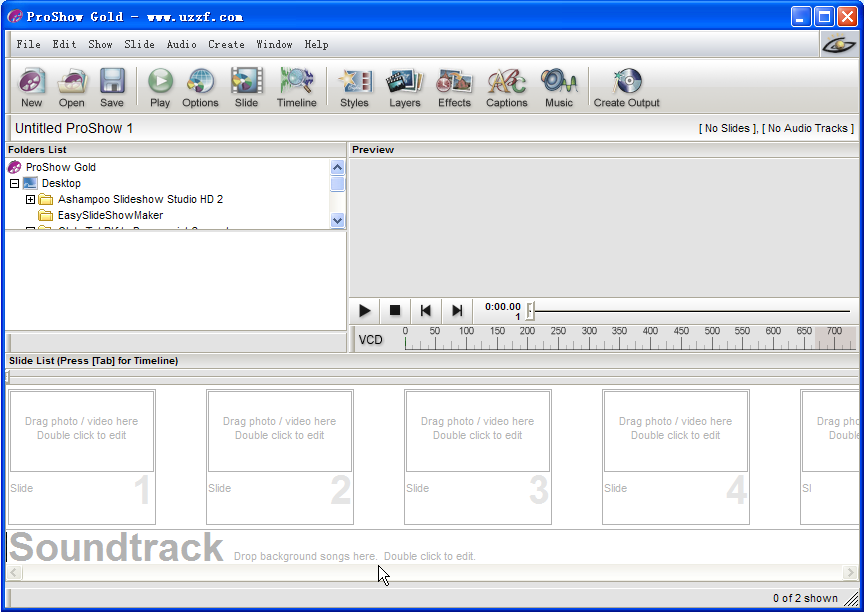Screen dimensions: 864x612
Task: Open the Show menu
Action: pos(100,44)
